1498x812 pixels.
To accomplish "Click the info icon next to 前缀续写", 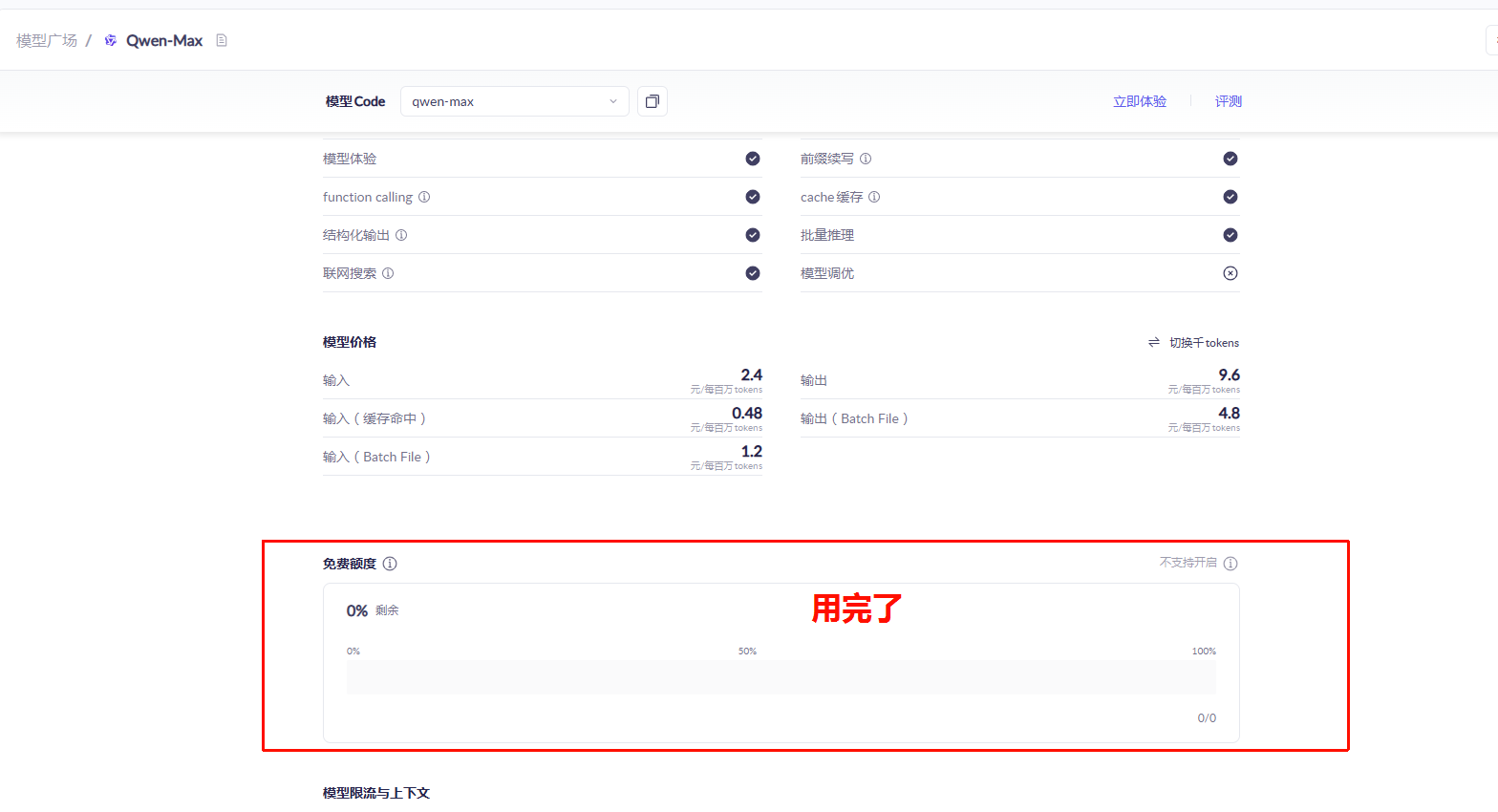I will pyautogui.click(x=866, y=159).
